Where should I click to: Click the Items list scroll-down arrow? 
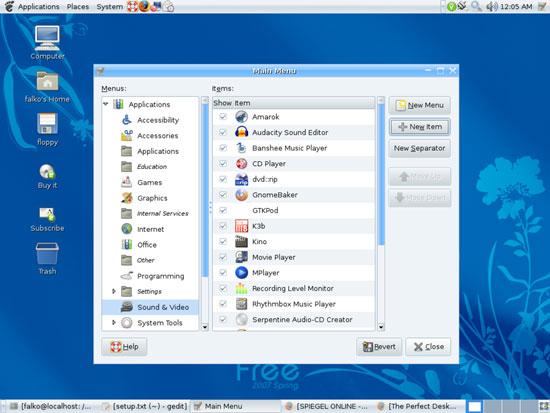(381, 327)
